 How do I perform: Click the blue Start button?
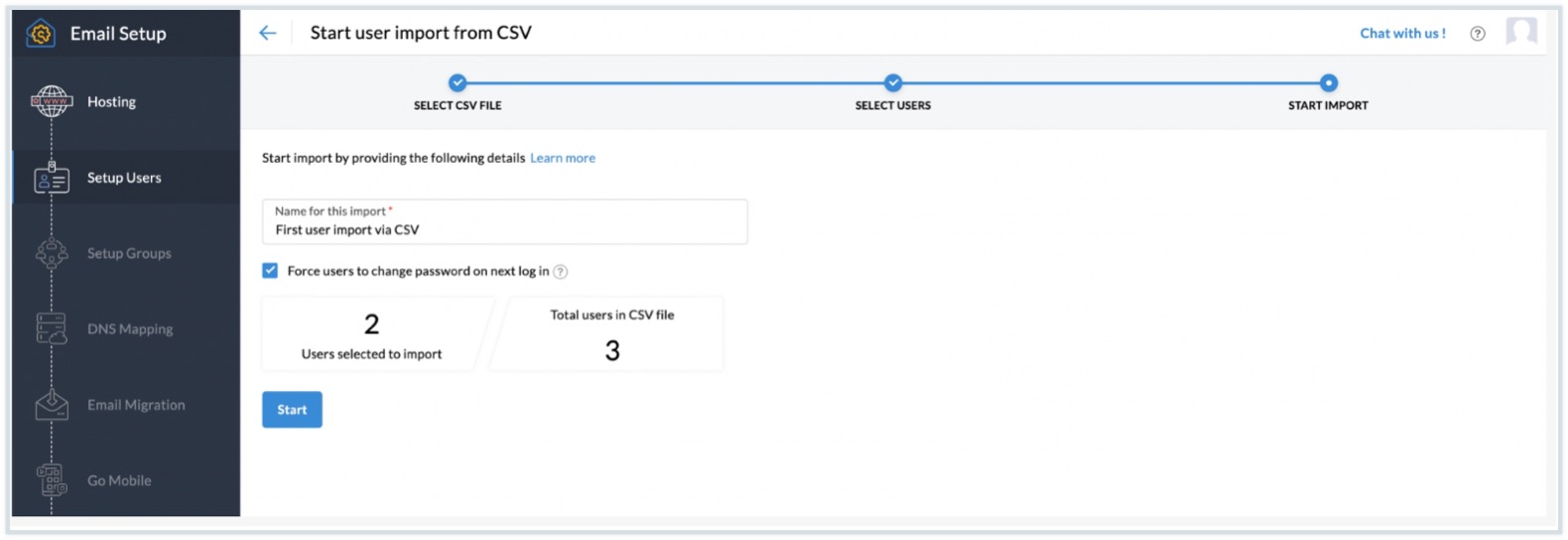pyautogui.click(x=292, y=410)
